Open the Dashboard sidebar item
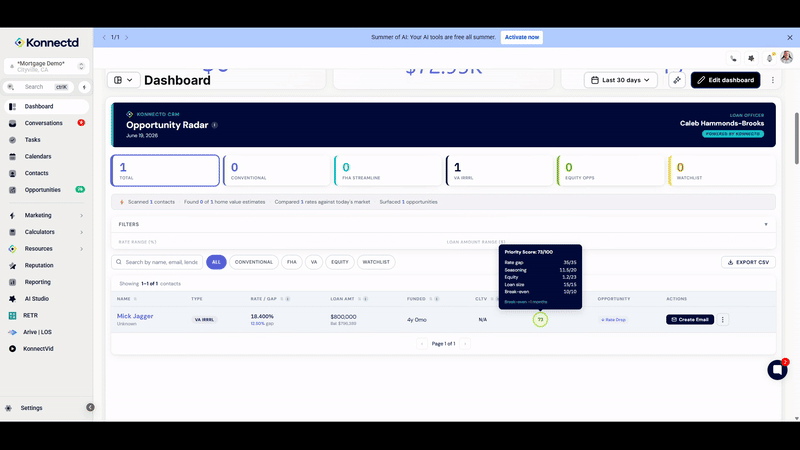 46,106
